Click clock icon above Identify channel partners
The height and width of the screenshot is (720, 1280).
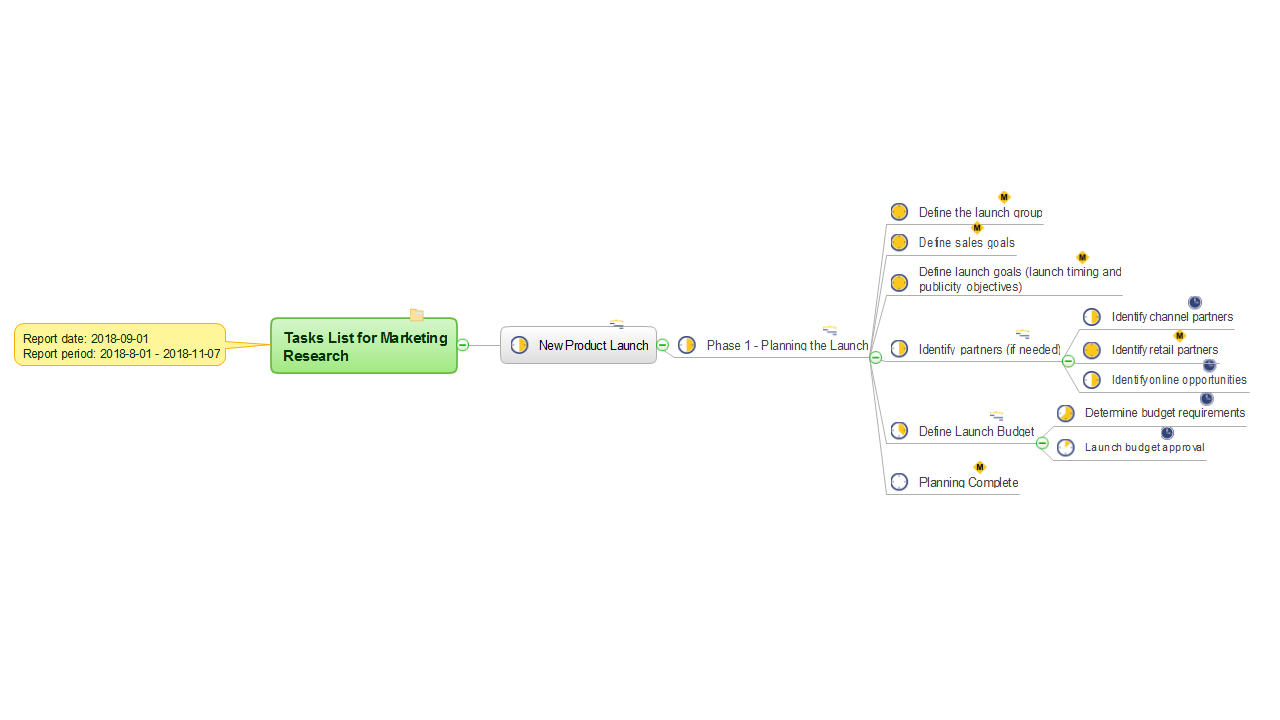(x=1195, y=302)
